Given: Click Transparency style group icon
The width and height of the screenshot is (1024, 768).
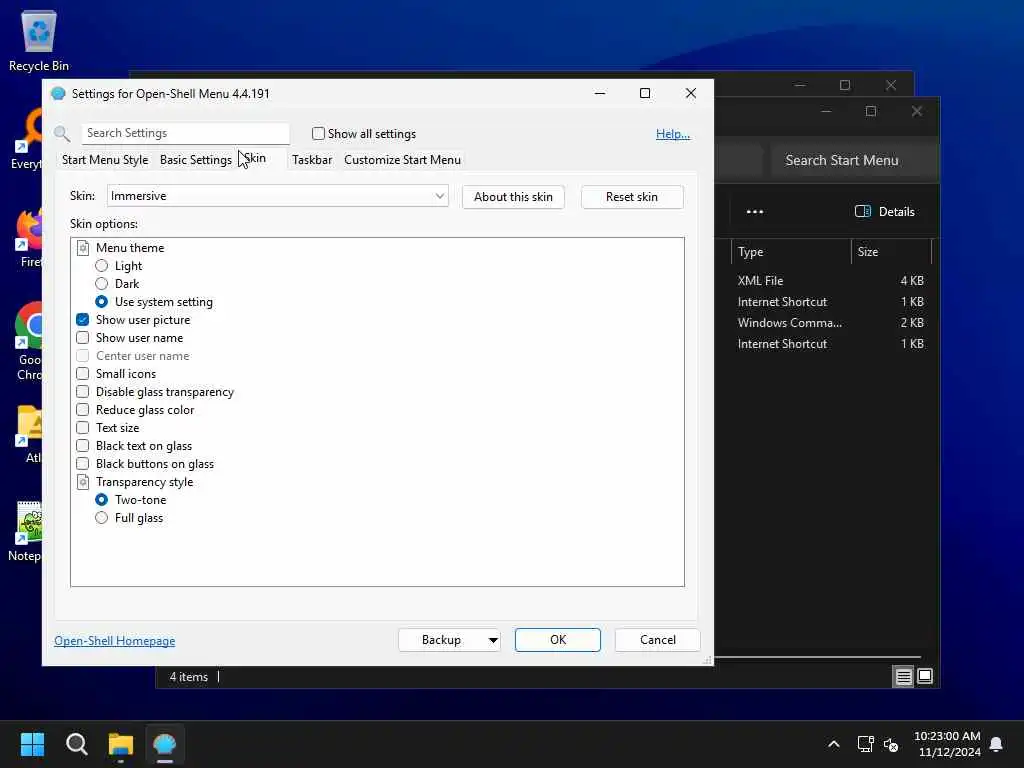Looking at the screenshot, I should tap(83, 482).
